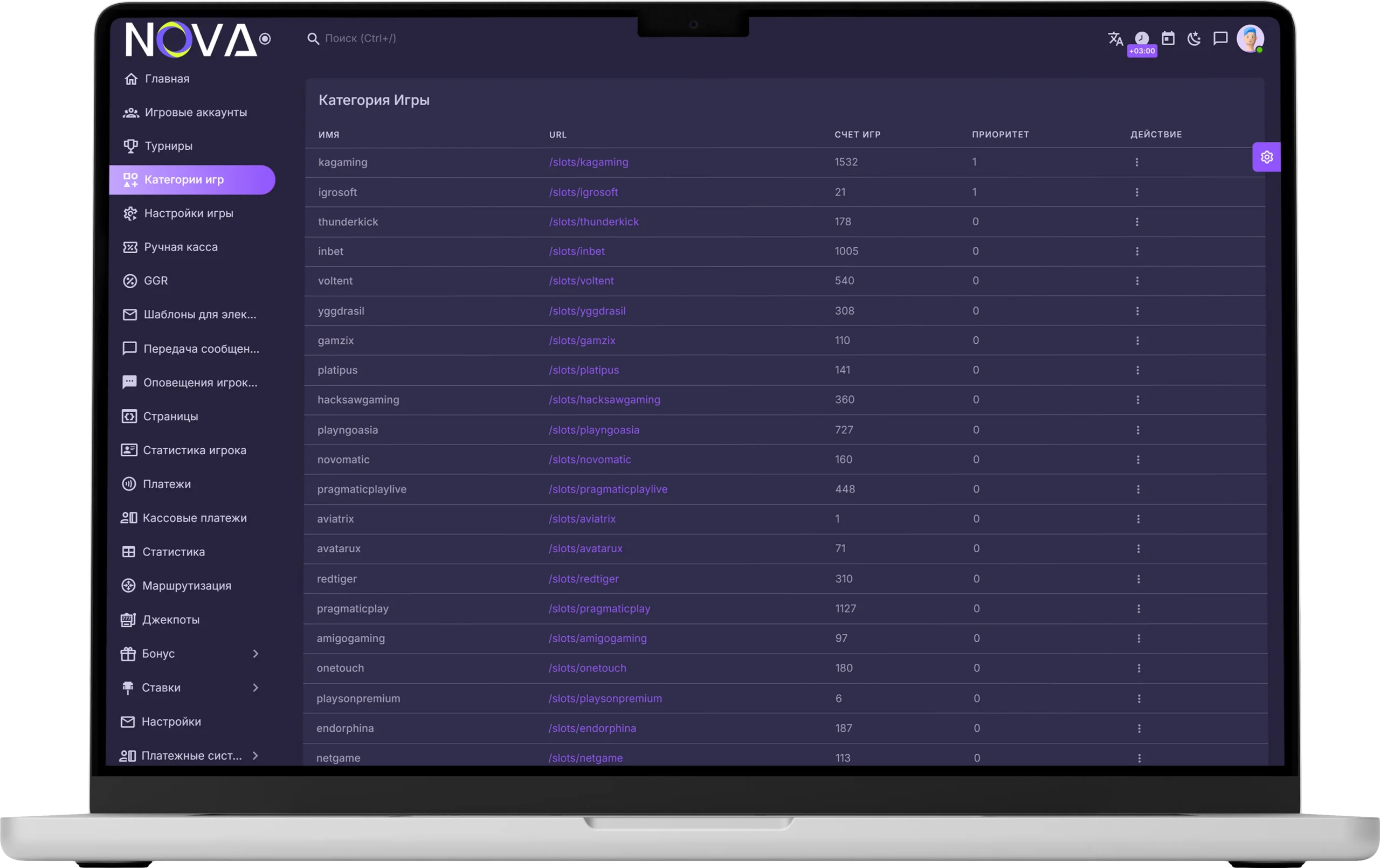Open Джекпоты sidebar item

pyautogui.click(x=171, y=620)
